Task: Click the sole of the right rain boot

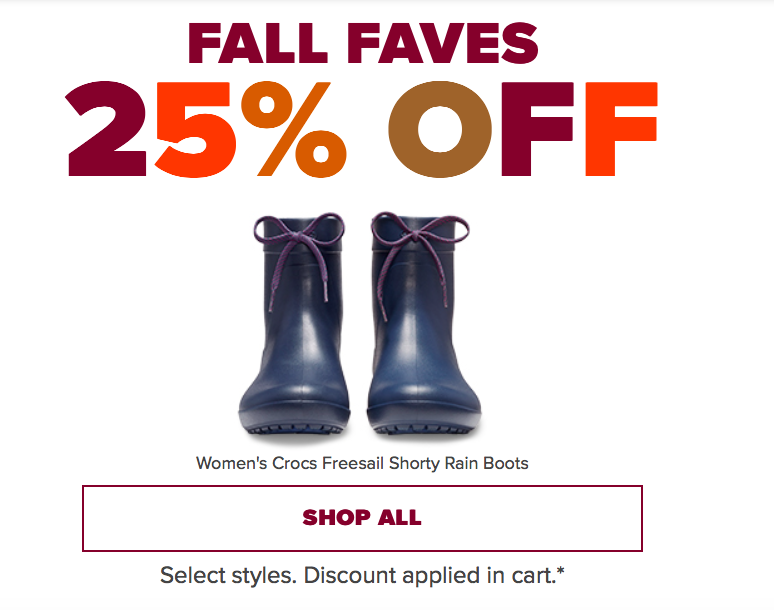Action: (424, 428)
